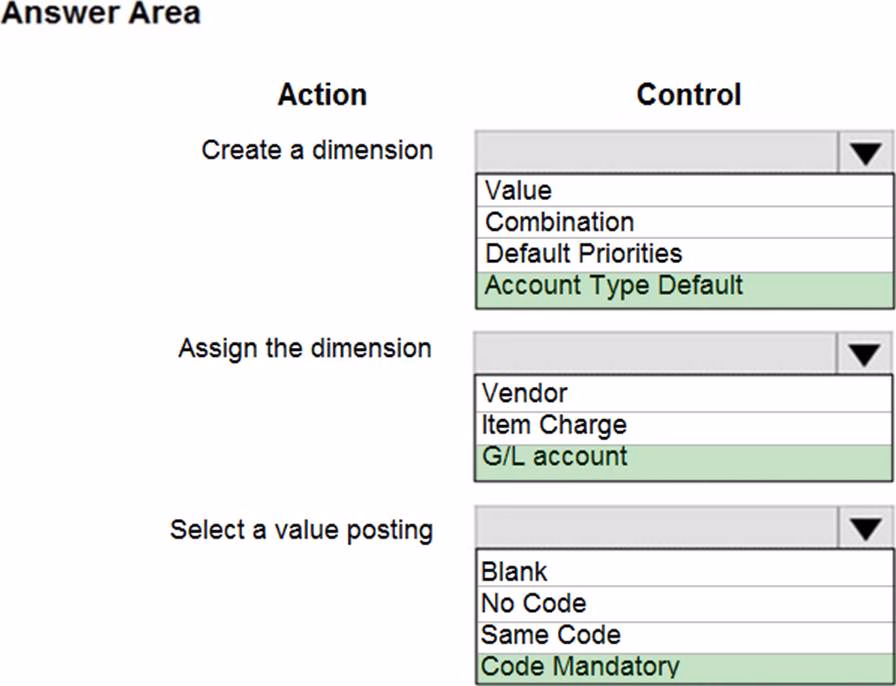Select Vendor in the dropdown list

tap(524, 393)
